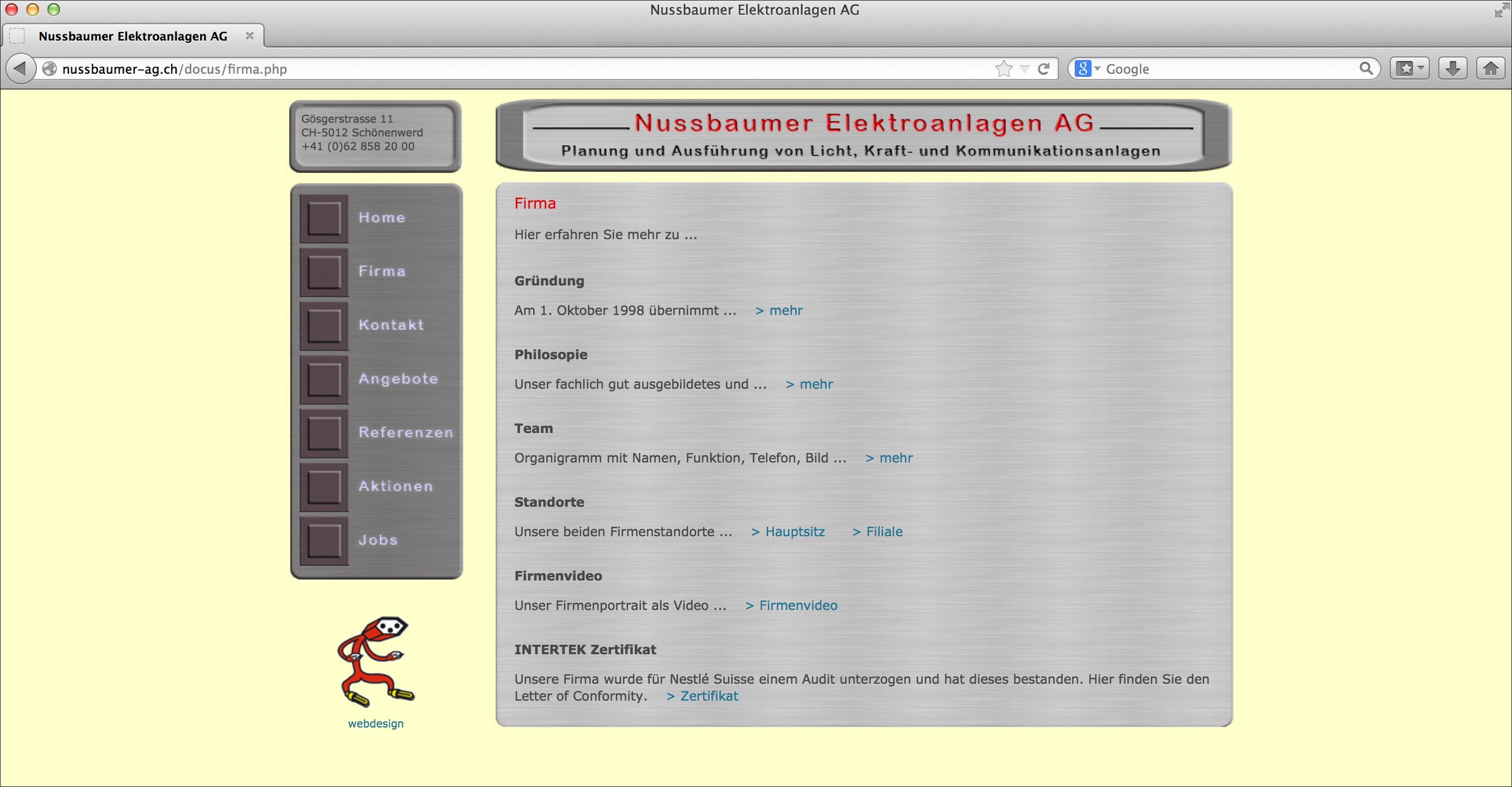Open the Google search engine selector
The width and height of the screenshot is (1512, 787).
pos(1087,69)
